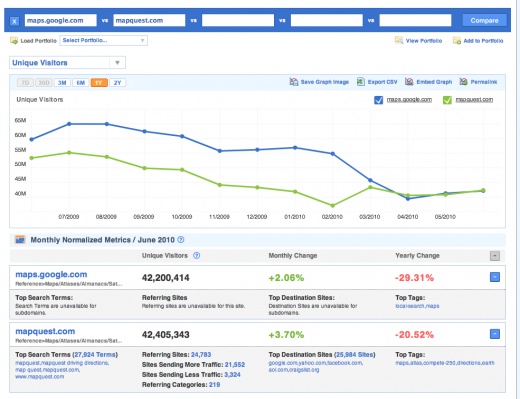Click the Embed Graph icon
Screen dimensions: 520x399
coord(409,82)
